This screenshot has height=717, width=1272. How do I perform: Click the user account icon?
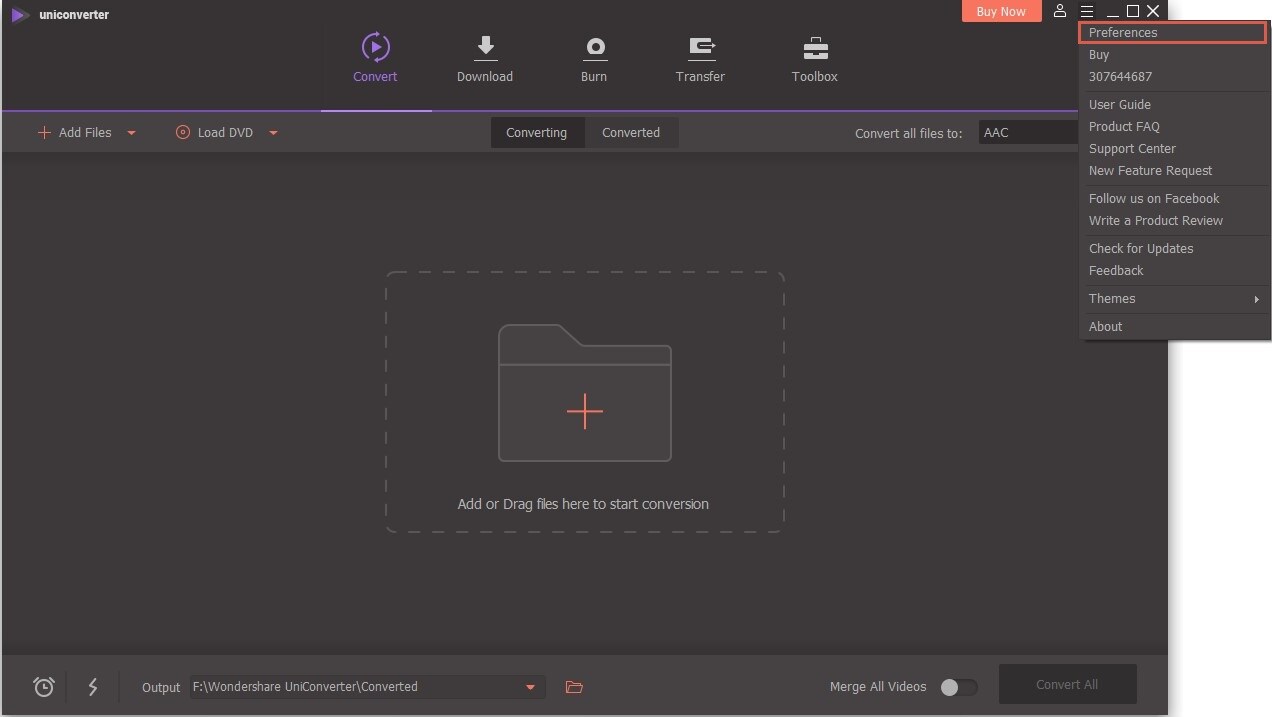[x=1060, y=11]
